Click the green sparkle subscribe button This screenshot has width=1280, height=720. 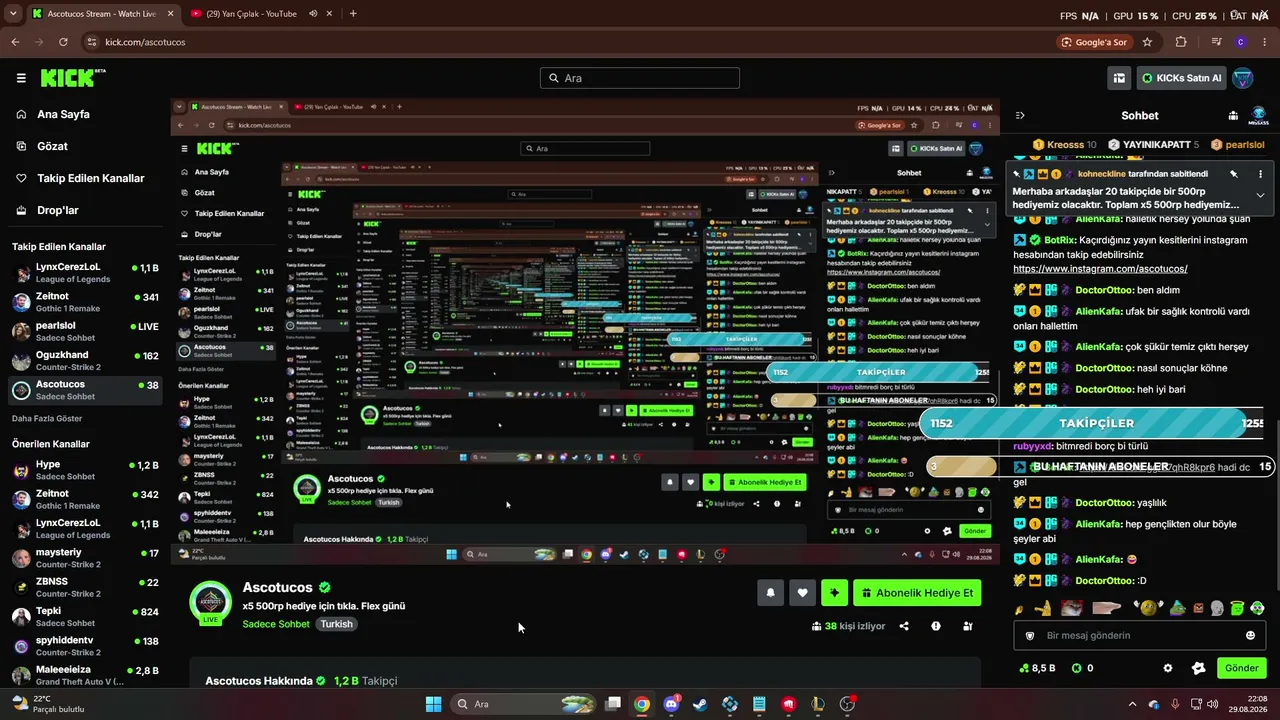(834, 593)
